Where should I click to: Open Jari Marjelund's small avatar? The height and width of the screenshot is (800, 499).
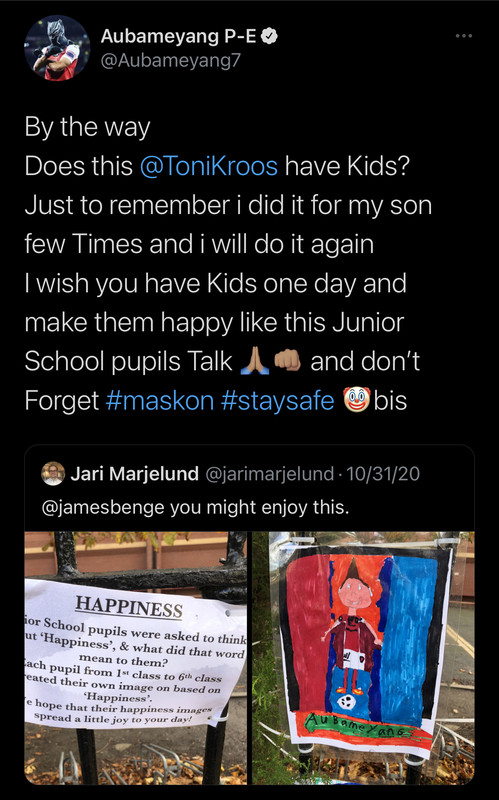pos(53,473)
